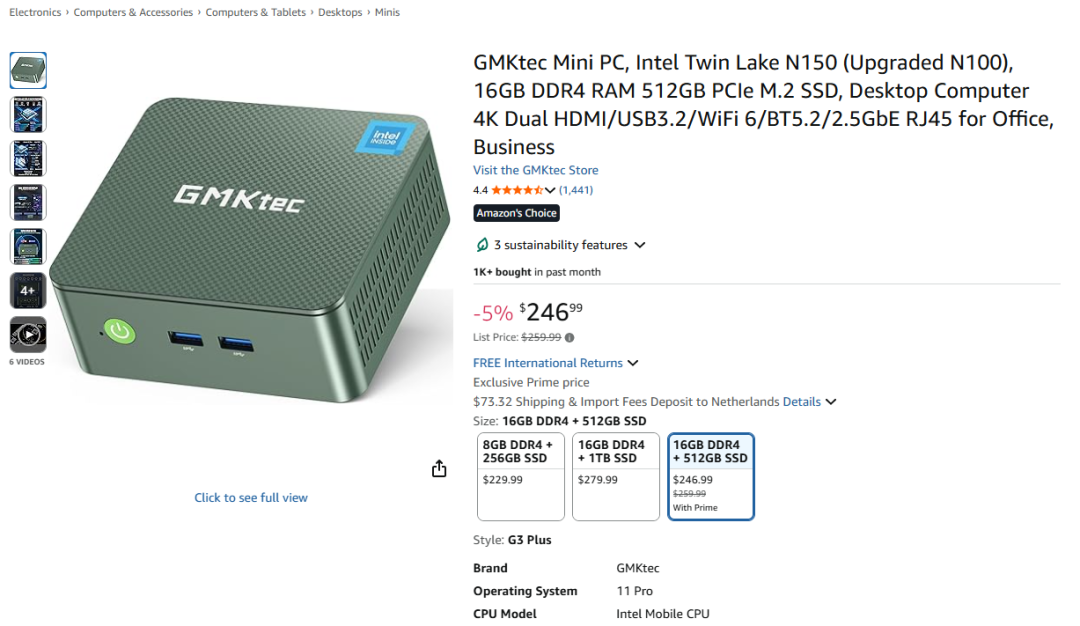Click to see full view of product image
This screenshot has width=1080, height=626.
[251, 497]
